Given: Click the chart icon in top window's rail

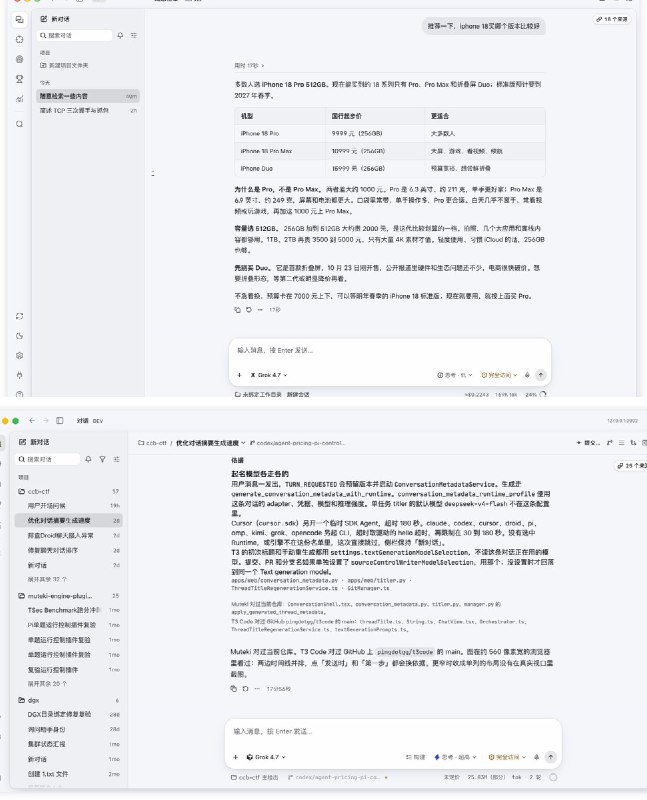Looking at the screenshot, I should click(19, 98).
